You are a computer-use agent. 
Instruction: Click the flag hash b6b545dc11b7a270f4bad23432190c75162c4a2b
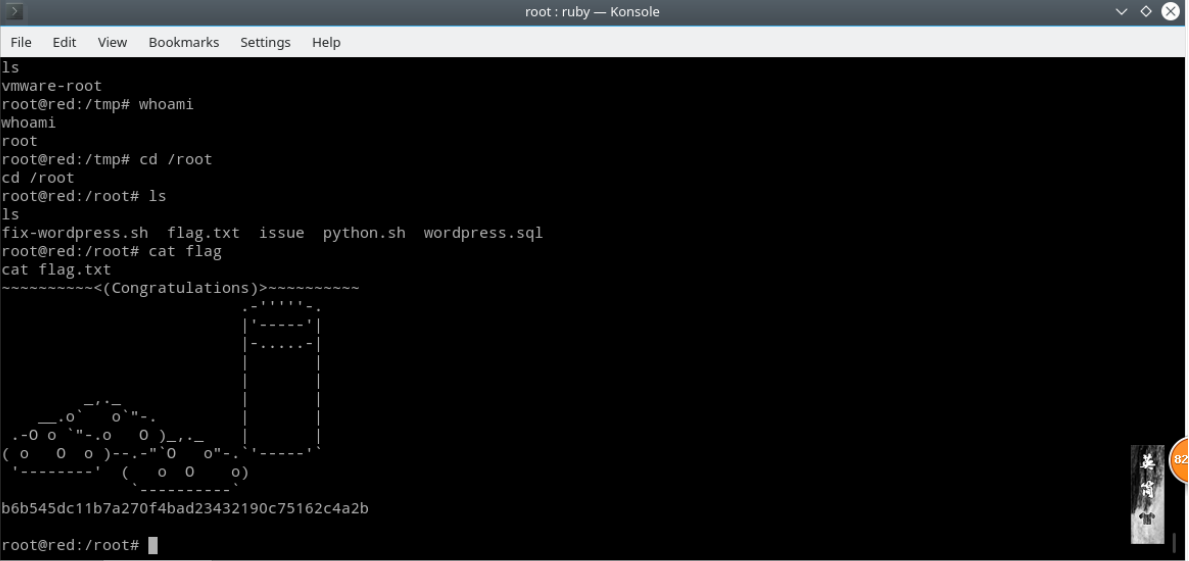coord(185,508)
